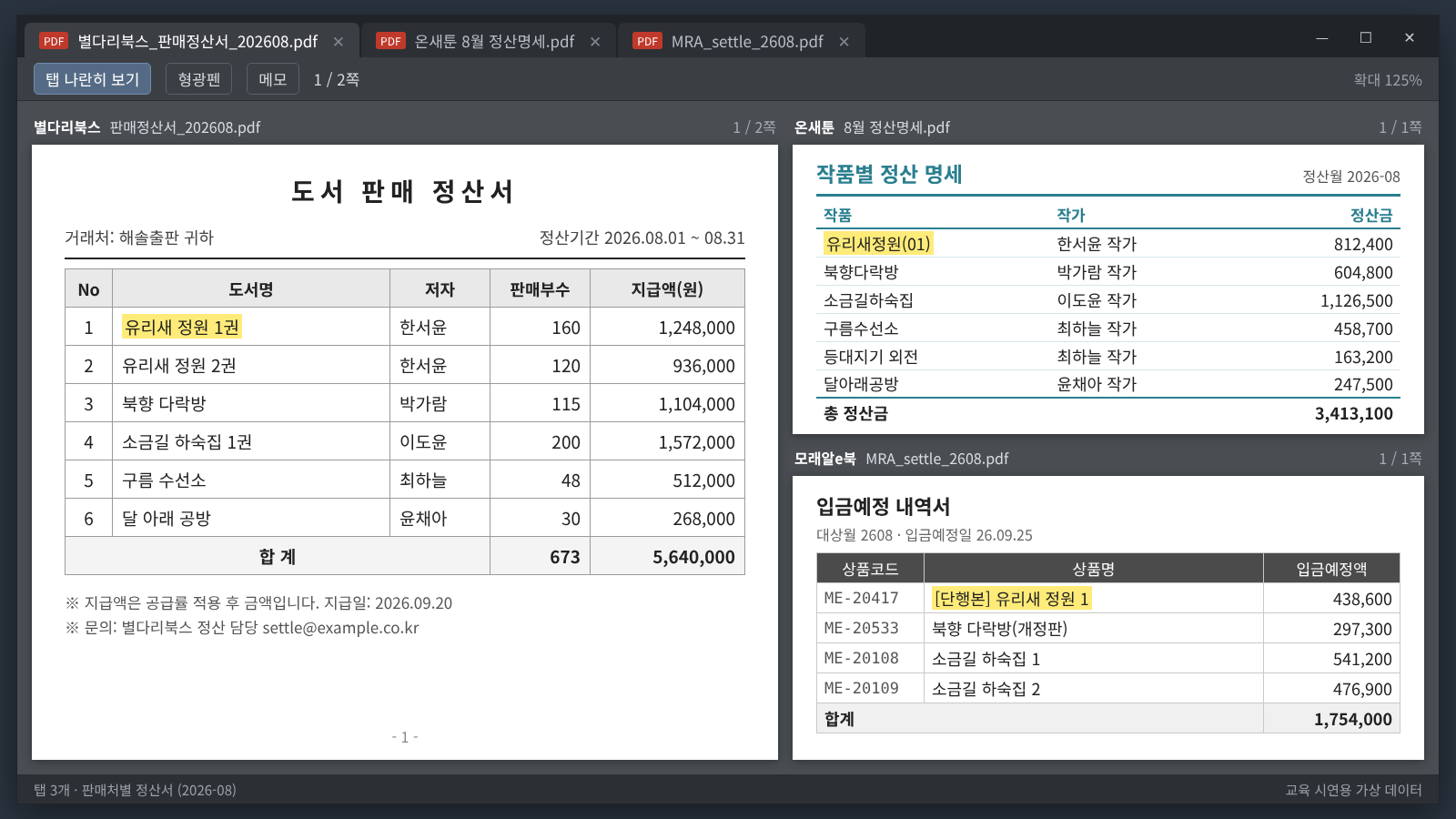Toggle 탭 나란히 보기 side-by-side view
The height and width of the screenshot is (819, 1456).
93,79
